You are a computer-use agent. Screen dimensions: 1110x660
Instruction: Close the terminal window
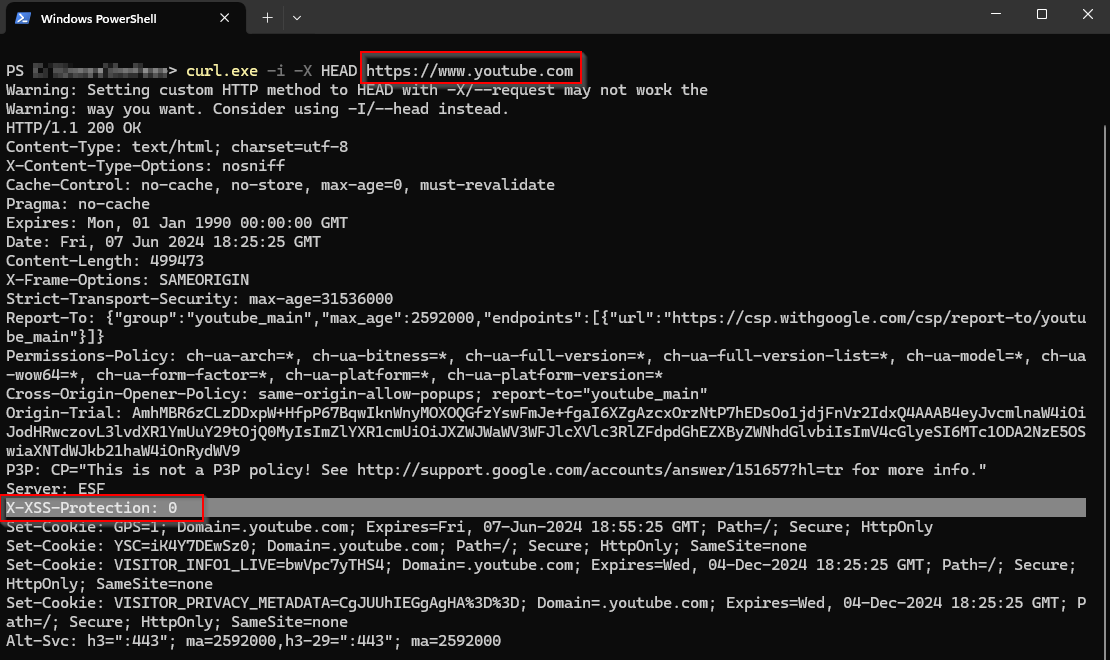coord(1087,15)
